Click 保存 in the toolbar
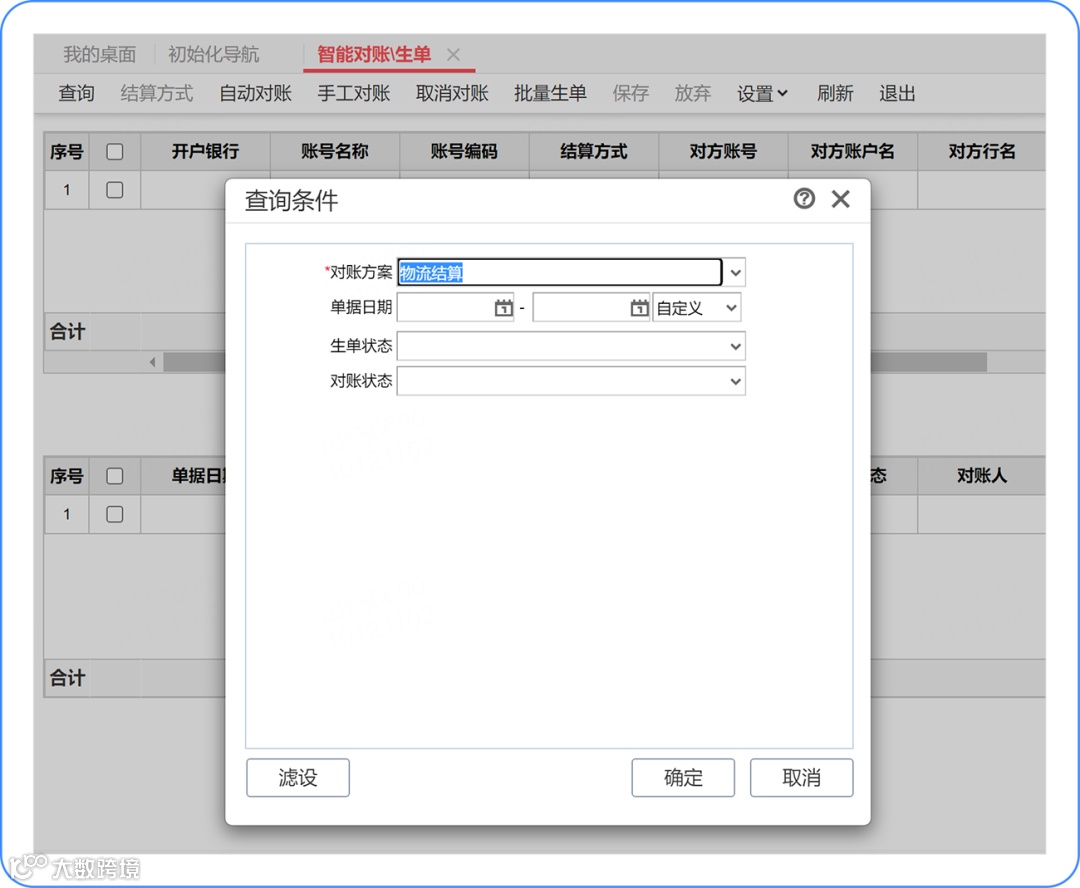Viewport: 1080px width, 888px height. pyautogui.click(x=631, y=94)
